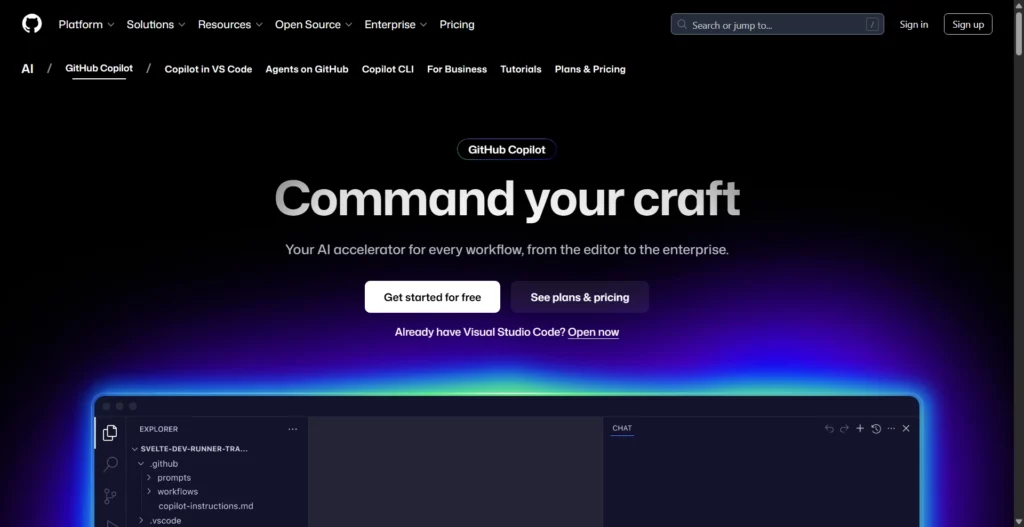Viewport: 1024px width, 527px height.
Task: Click the GitHub Copilot pill badge
Action: [507, 150]
